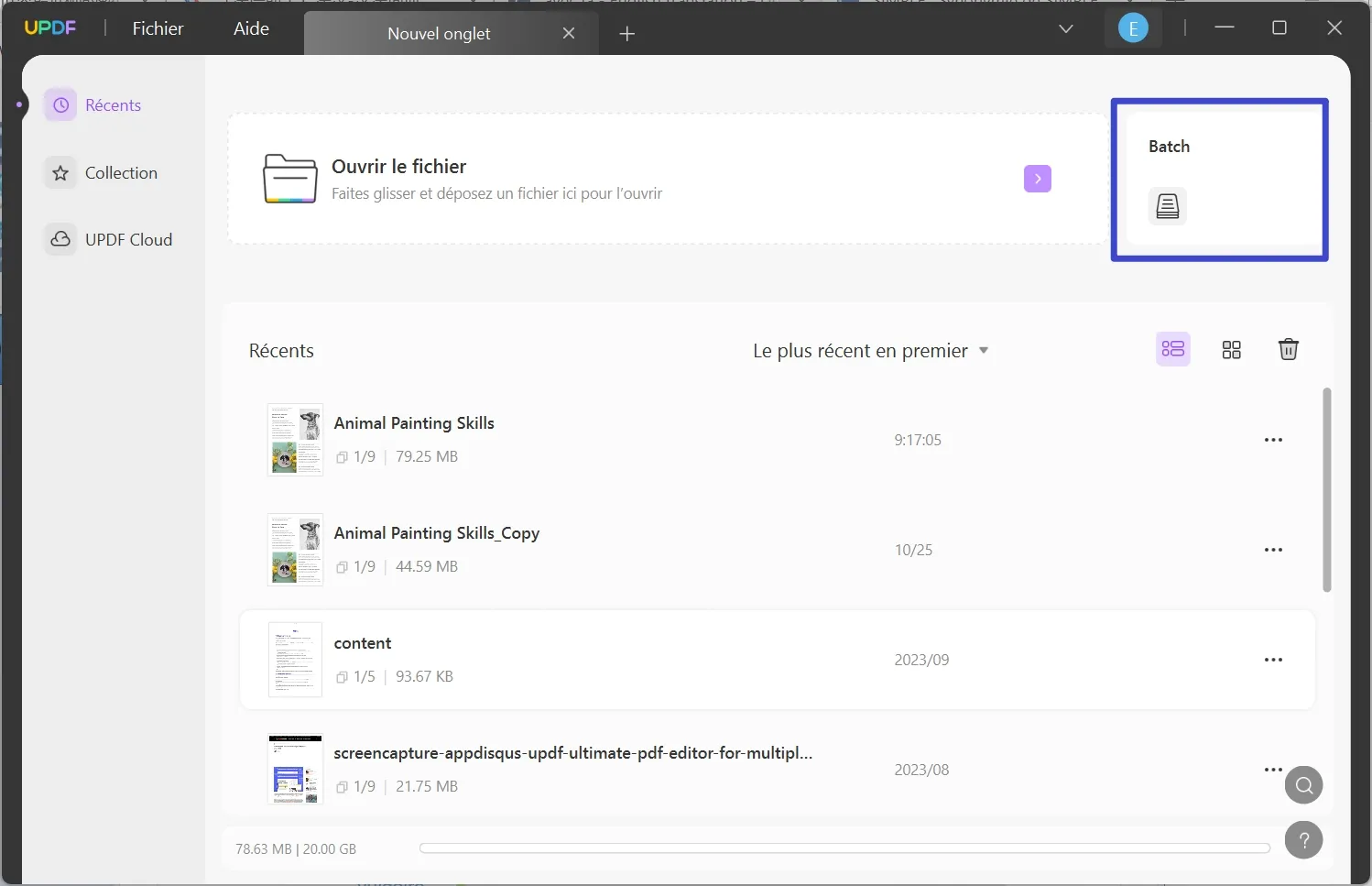Switch to grid view layout

[1232, 350]
